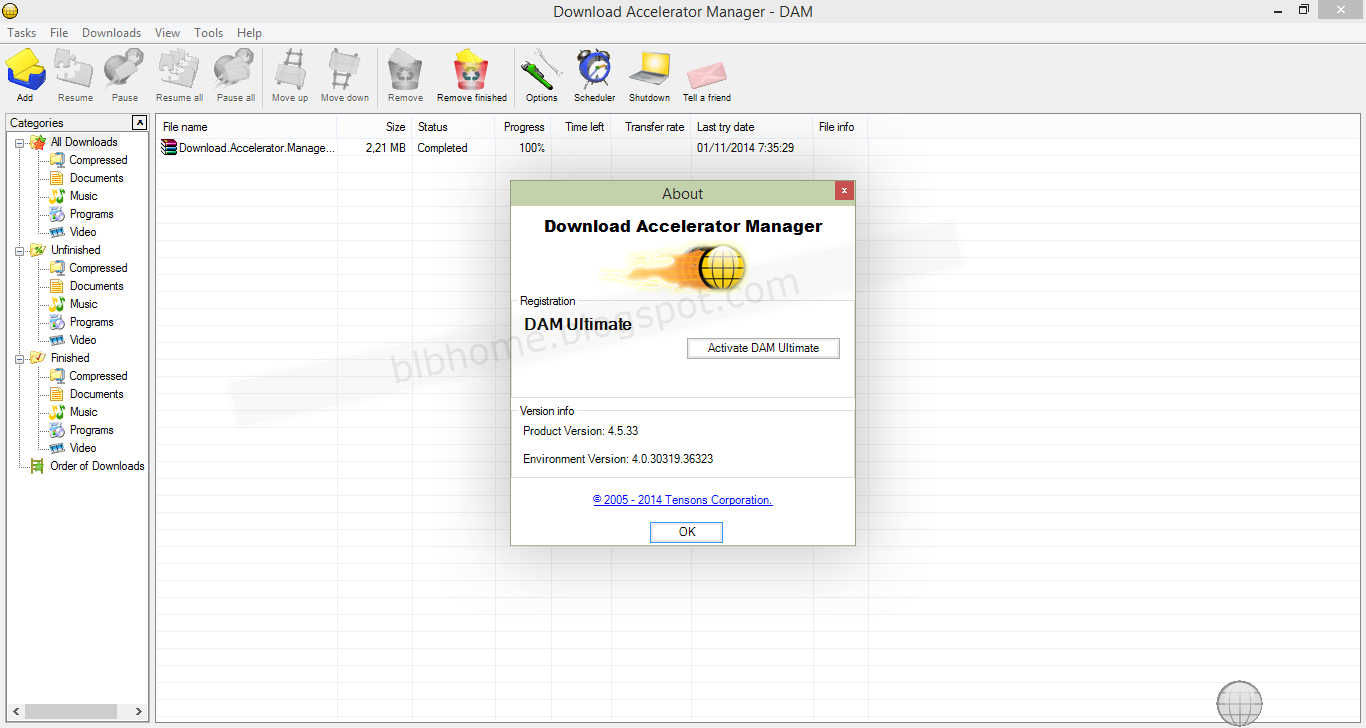This screenshot has width=1366, height=728.
Task: Open the Tasks menu
Action: [x=22, y=33]
